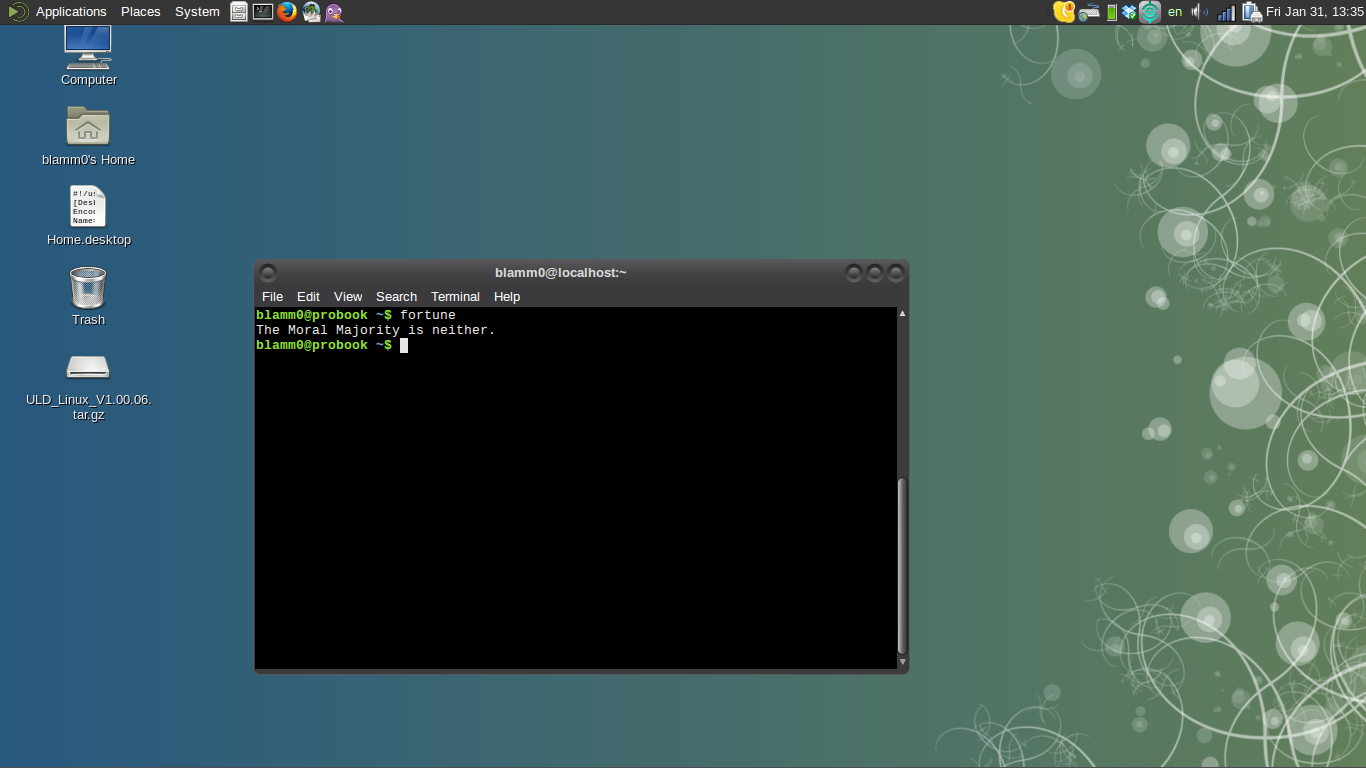Viewport: 1366px width, 768px height.
Task: Click the volume speaker icon
Action: coord(1199,12)
